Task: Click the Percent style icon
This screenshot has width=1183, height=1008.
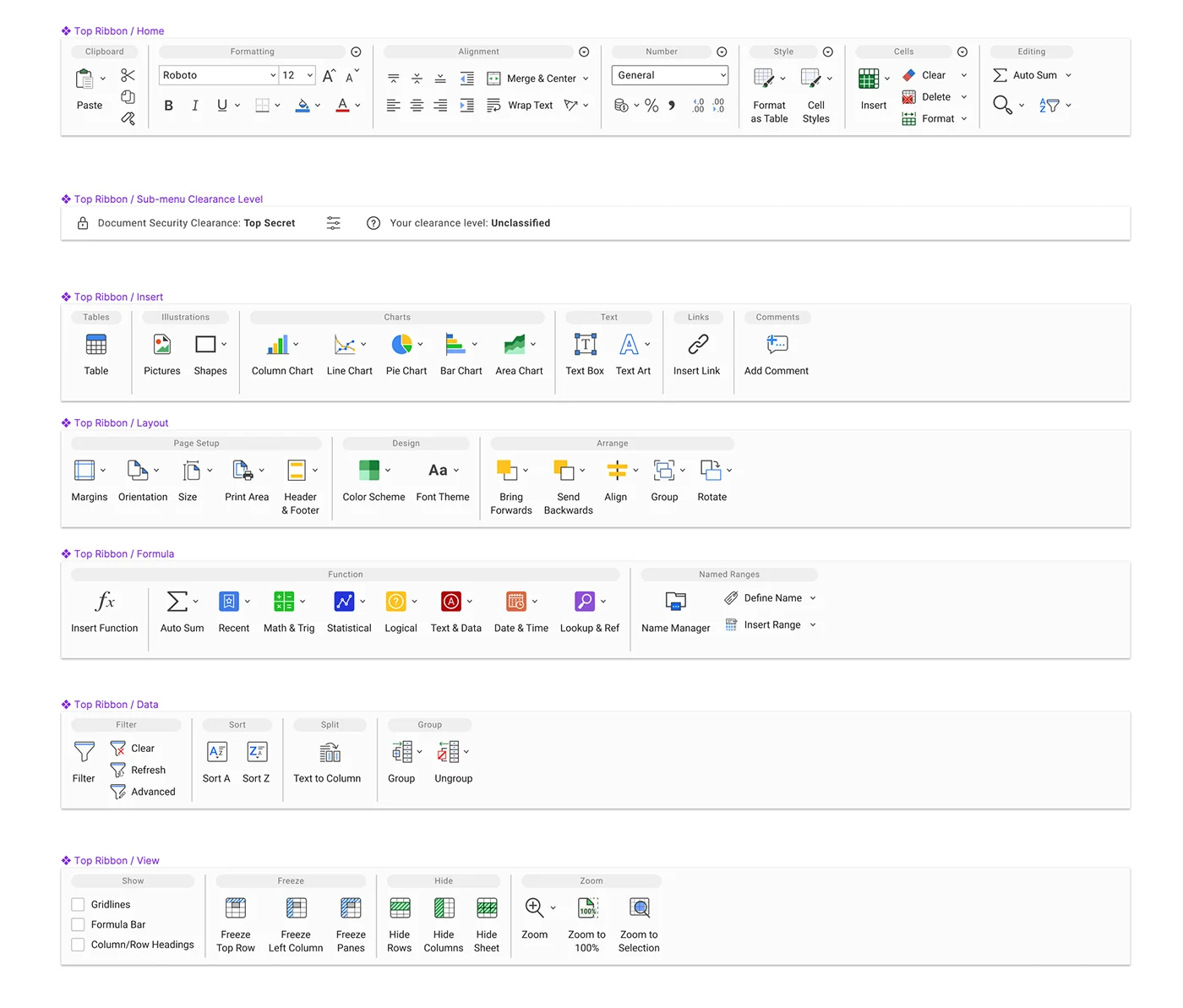Action: coord(651,106)
